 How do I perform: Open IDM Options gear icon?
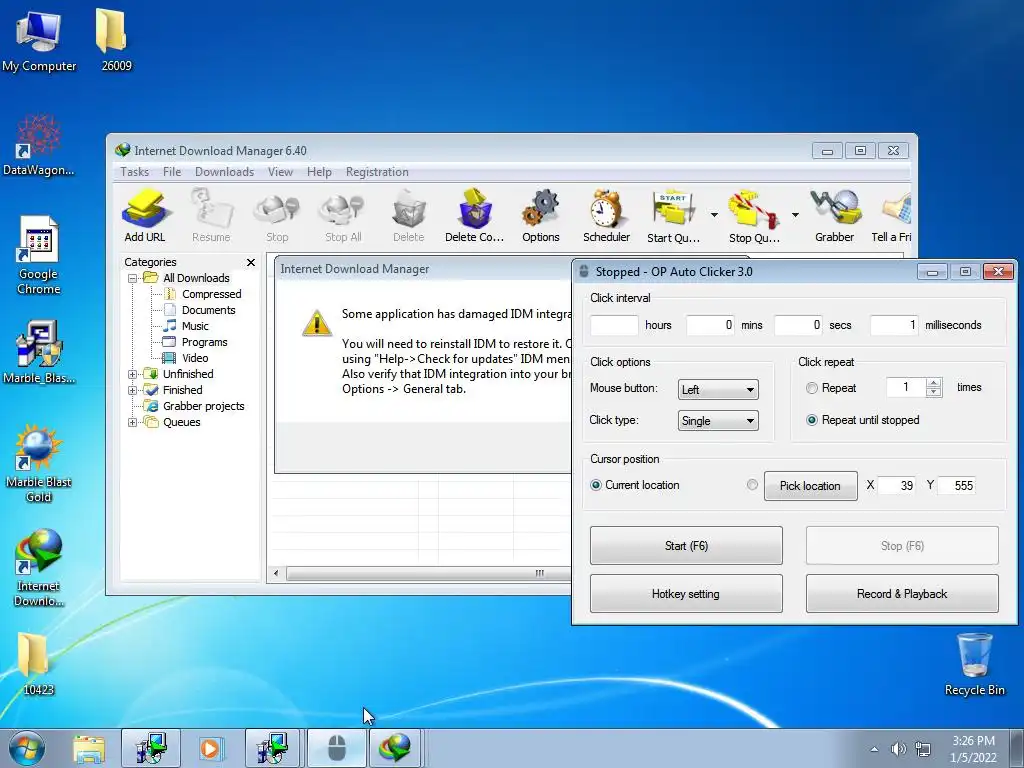coord(541,216)
